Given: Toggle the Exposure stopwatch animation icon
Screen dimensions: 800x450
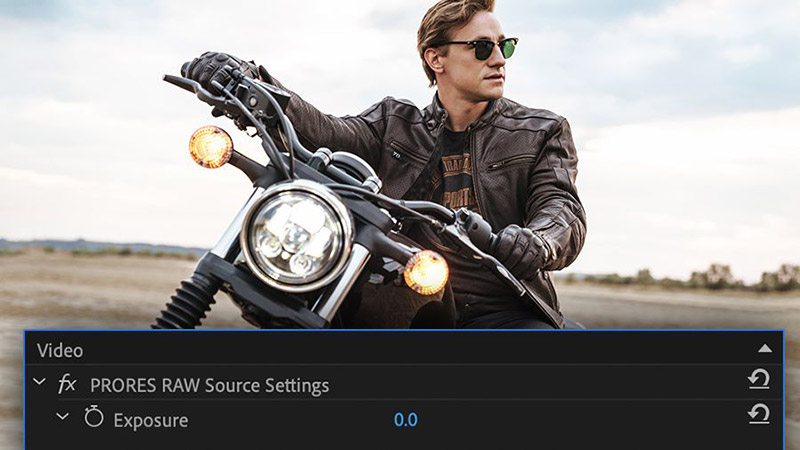Looking at the screenshot, I should pyautogui.click(x=93, y=417).
